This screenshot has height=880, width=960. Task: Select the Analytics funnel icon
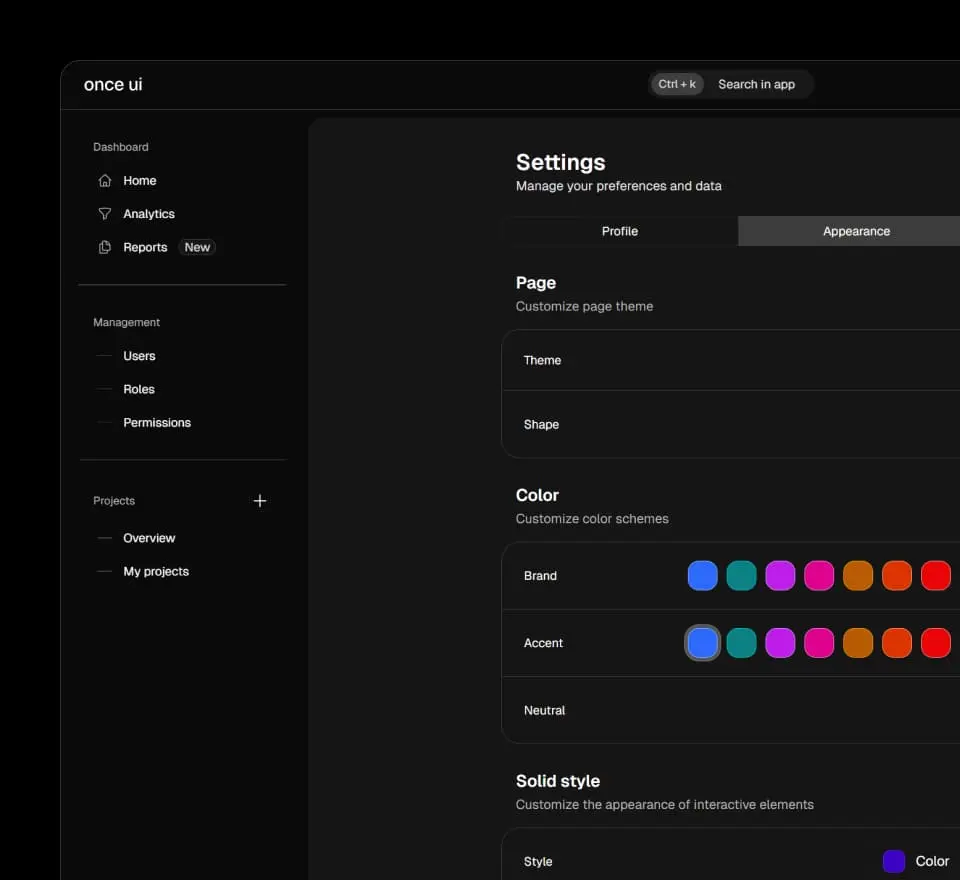(x=104, y=213)
